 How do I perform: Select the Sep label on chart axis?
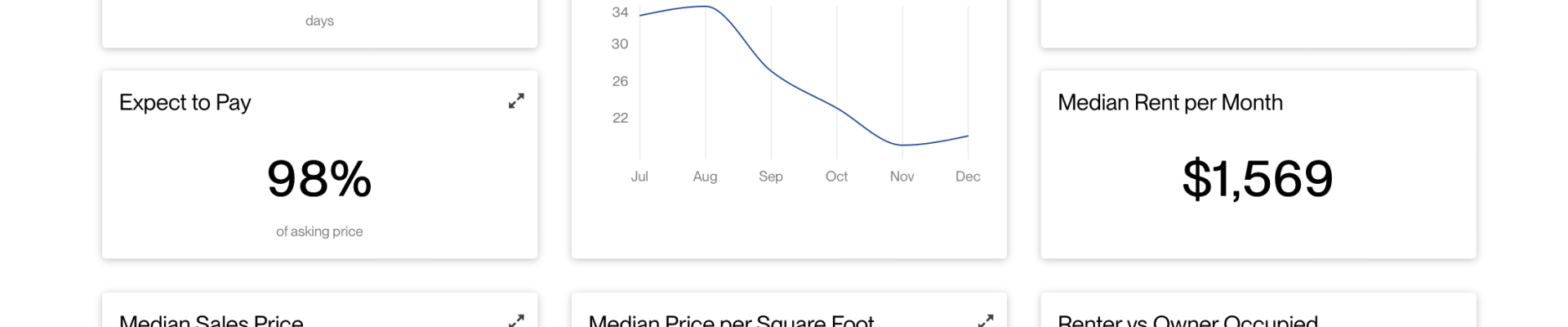[x=771, y=177]
